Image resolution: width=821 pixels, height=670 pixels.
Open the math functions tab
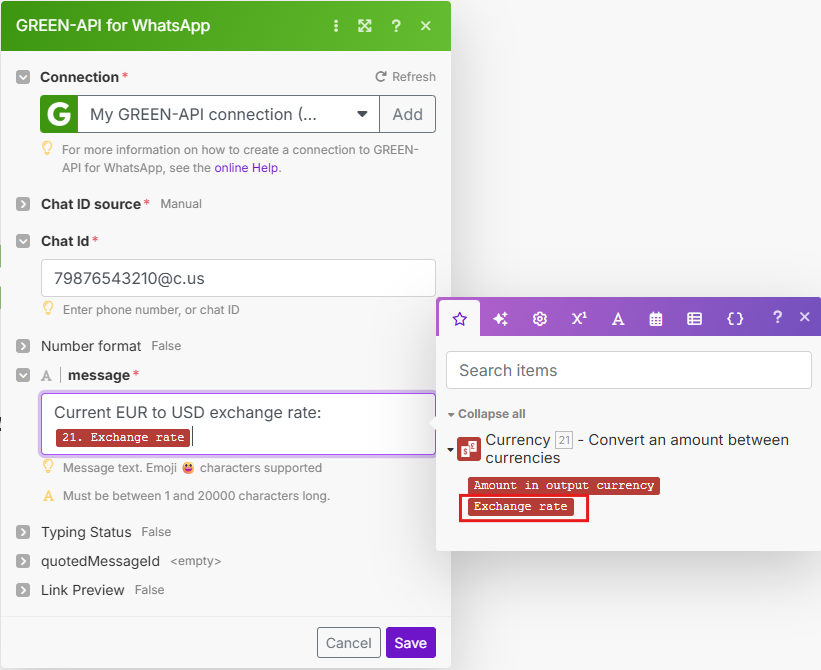pos(579,318)
